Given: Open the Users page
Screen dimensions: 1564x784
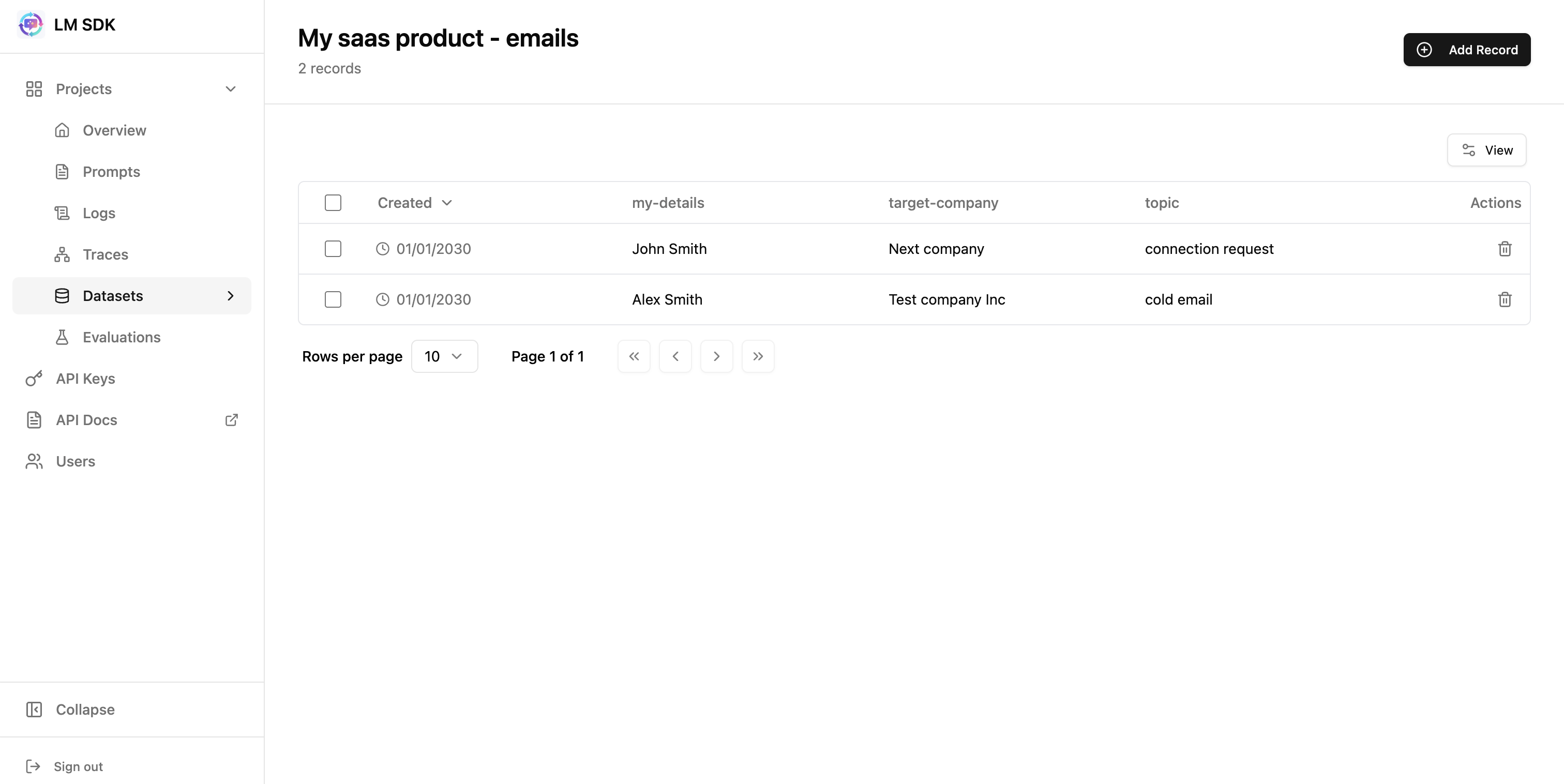Looking at the screenshot, I should click(76, 461).
